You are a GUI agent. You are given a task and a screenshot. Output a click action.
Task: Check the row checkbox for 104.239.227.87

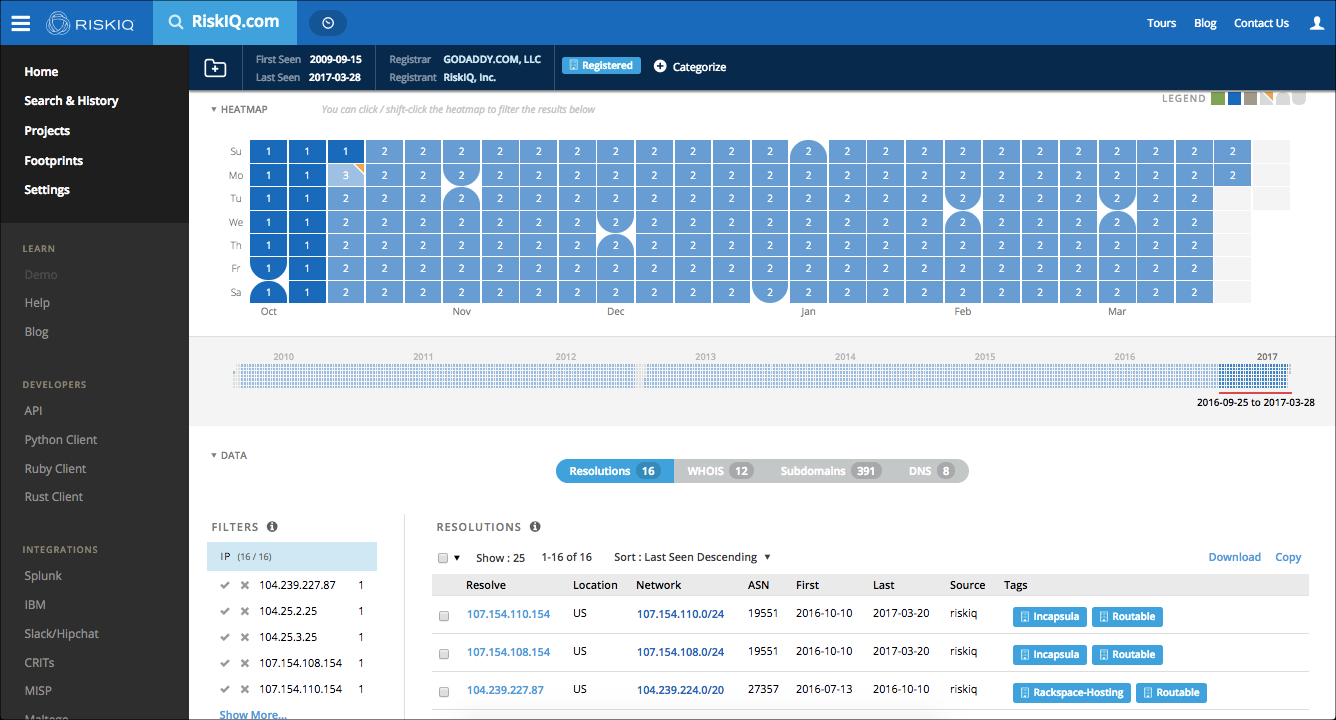click(444, 692)
